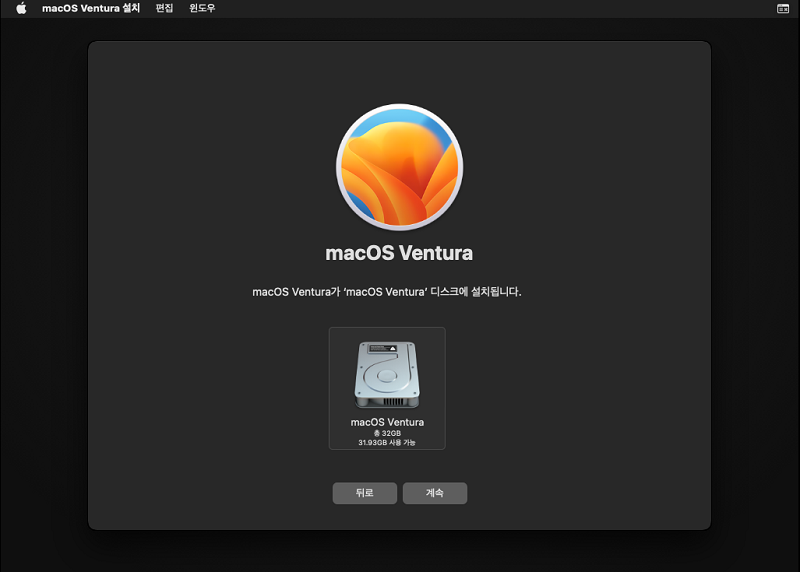Select the macOS Ventura hard disk icon
Screen dimensions: 800x572
tap(387, 375)
